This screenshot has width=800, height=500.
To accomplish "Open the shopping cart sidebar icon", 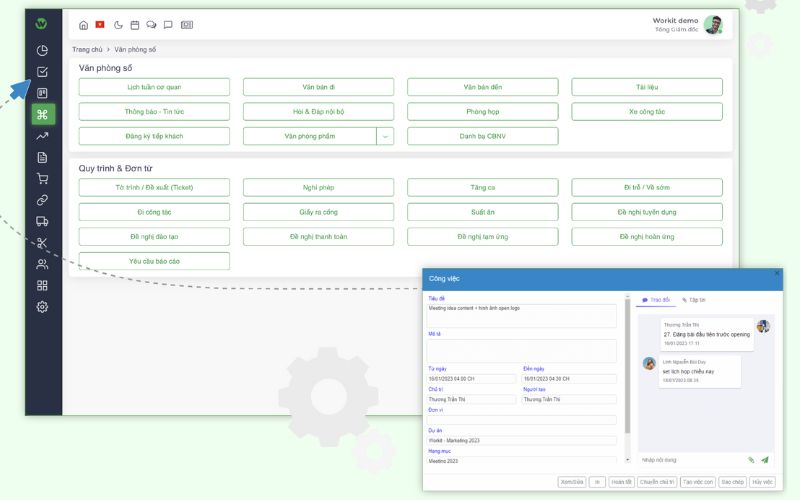I will [x=42, y=179].
